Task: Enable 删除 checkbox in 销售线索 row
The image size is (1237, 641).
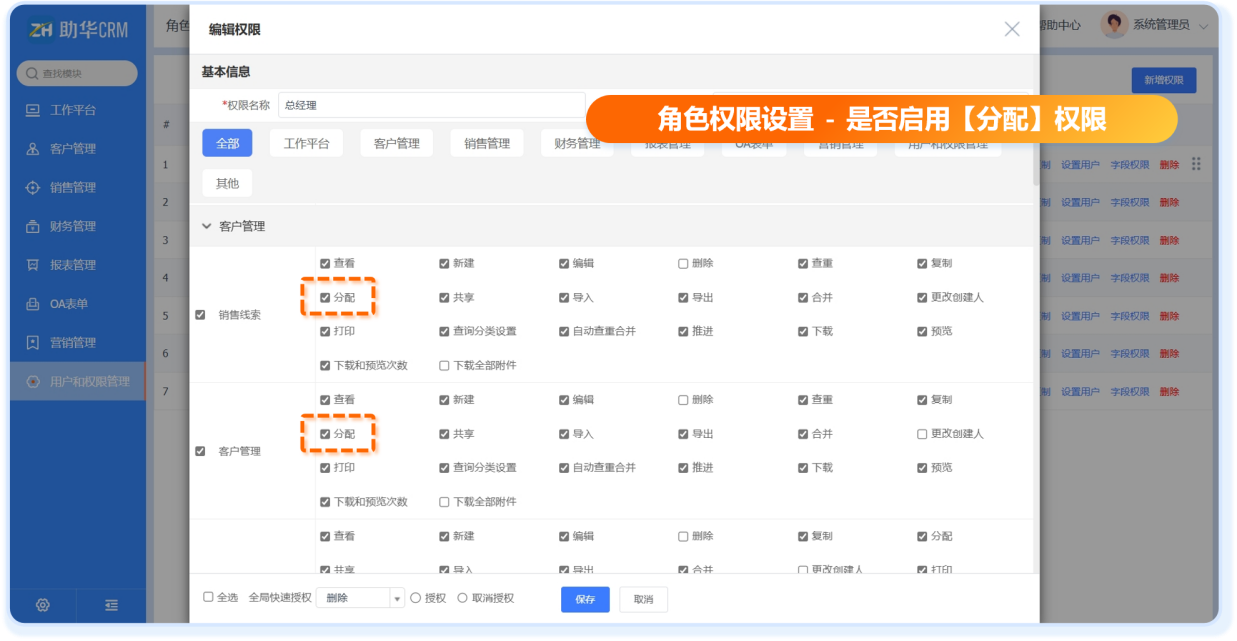Action: coord(683,264)
